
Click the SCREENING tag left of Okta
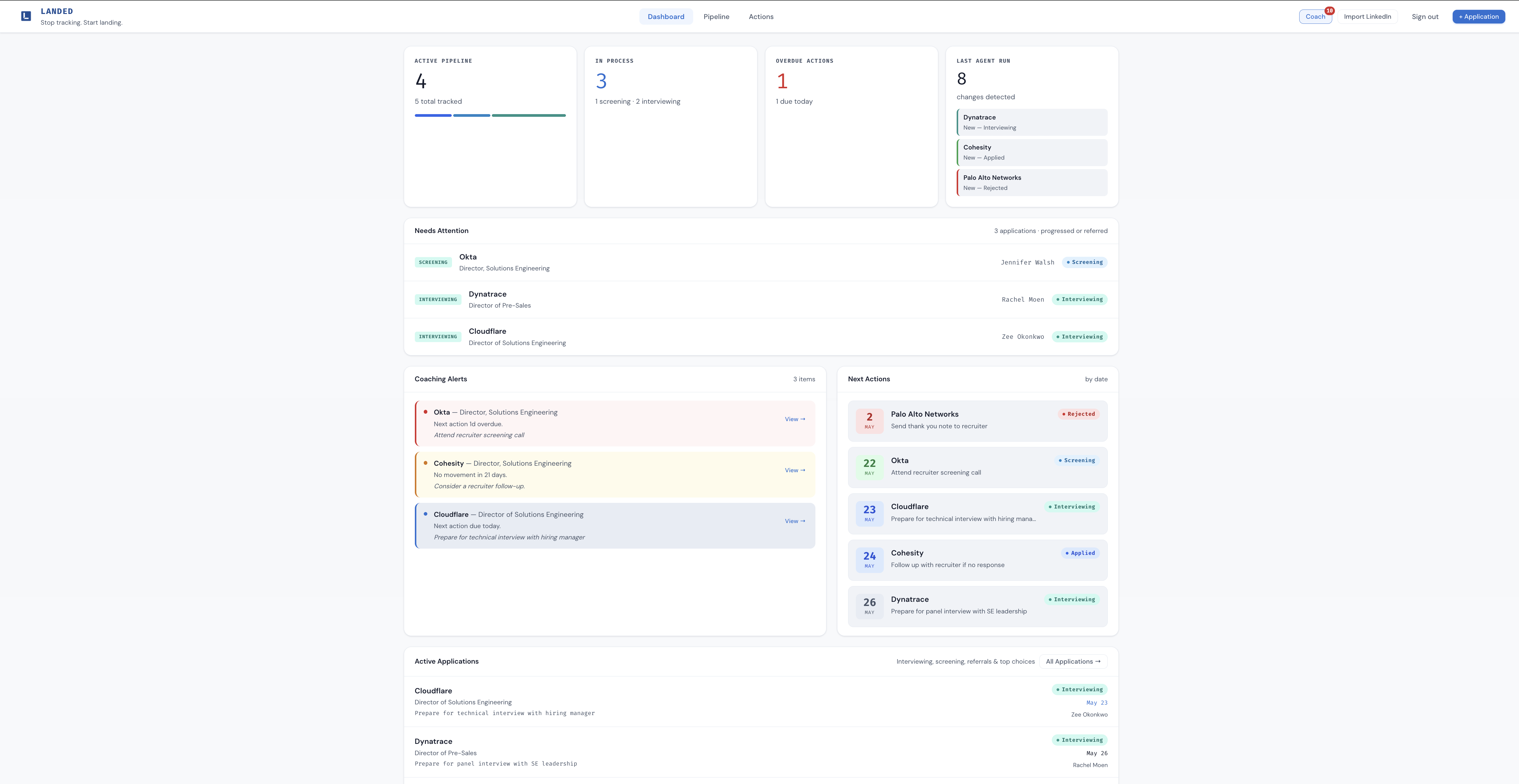[x=433, y=262]
